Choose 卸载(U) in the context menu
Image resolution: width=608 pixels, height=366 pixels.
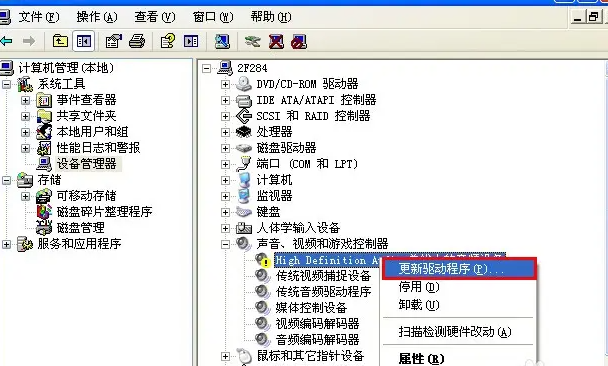419,305
